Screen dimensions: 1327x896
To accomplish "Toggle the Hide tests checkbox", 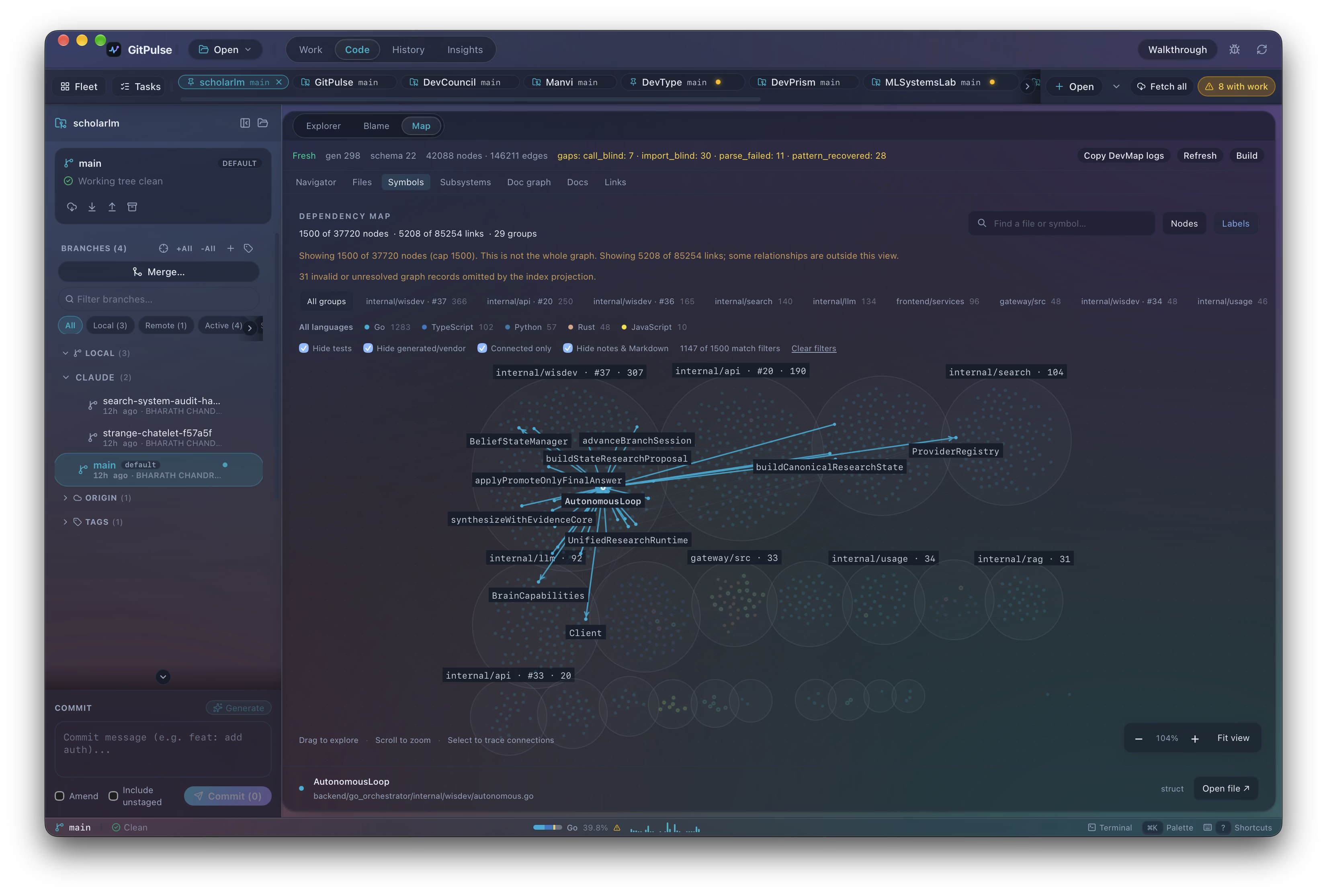I will [304, 348].
